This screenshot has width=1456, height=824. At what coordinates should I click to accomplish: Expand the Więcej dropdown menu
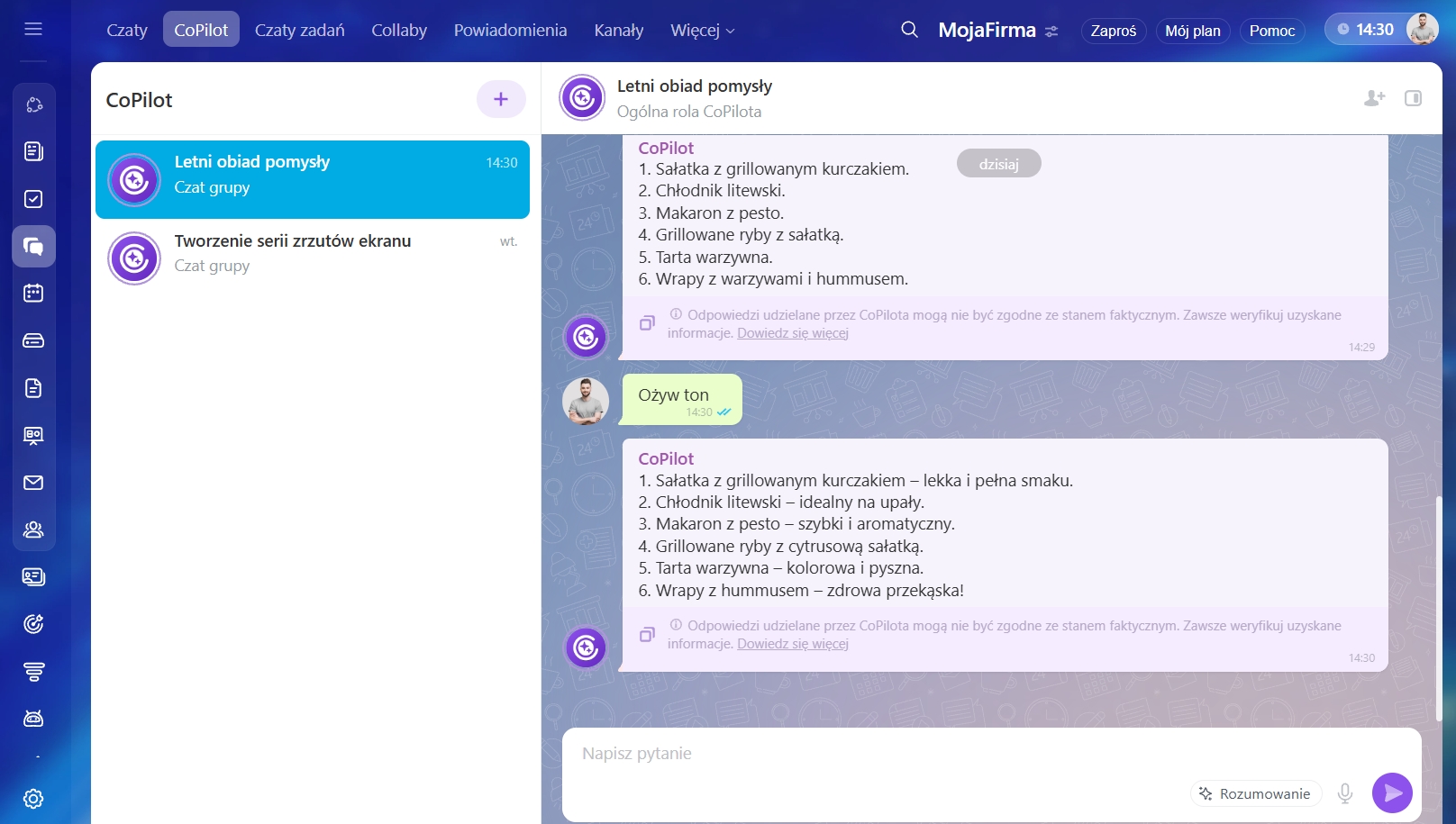click(x=702, y=31)
